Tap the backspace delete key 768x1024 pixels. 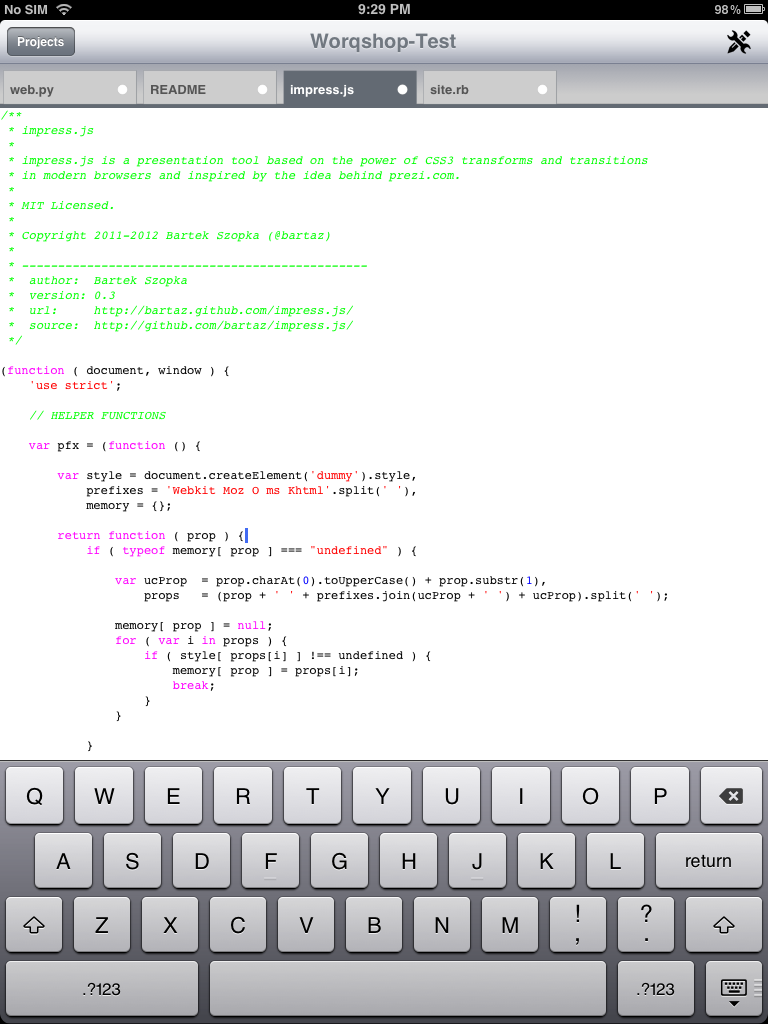pyautogui.click(x=731, y=795)
